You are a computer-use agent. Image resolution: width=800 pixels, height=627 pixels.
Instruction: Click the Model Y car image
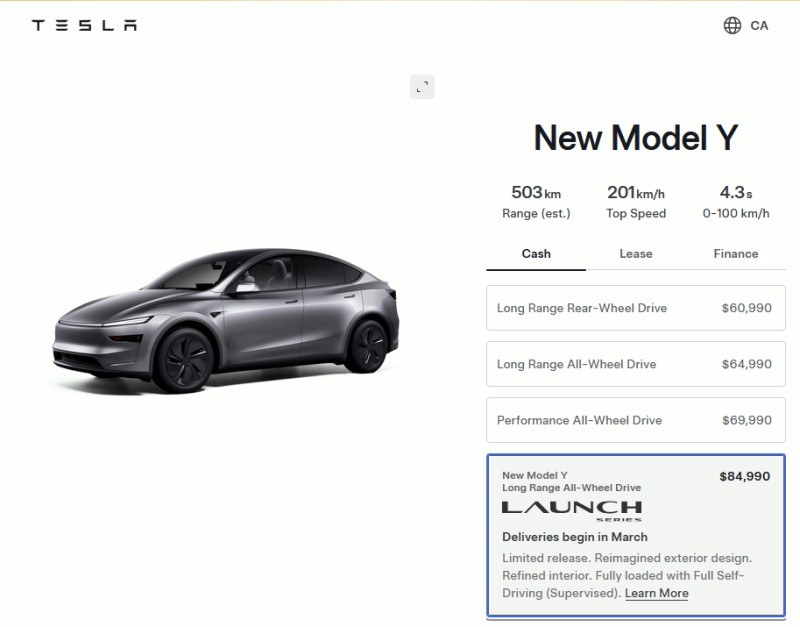[x=226, y=320]
